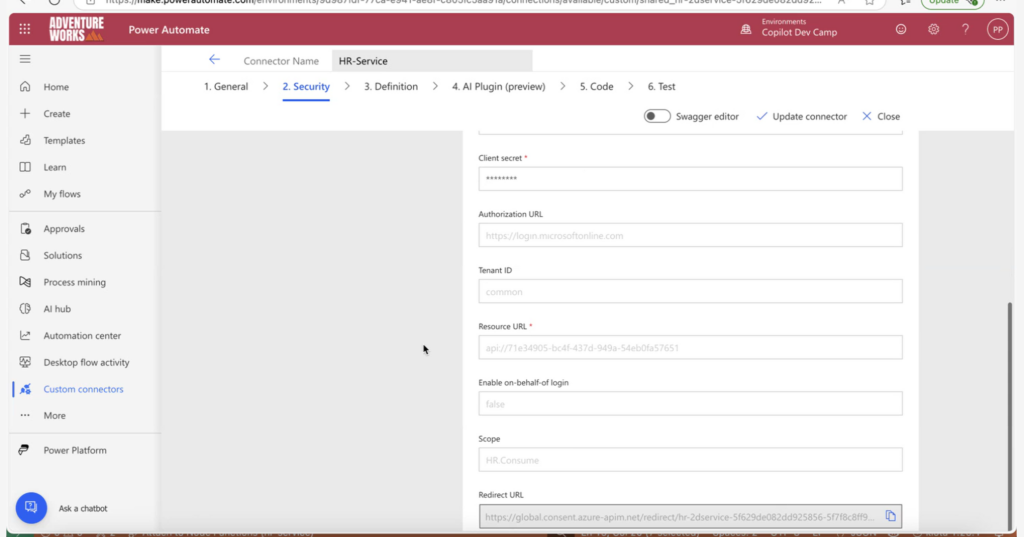The height and width of the screenshot is (537, 1024).
Task: Click Update connector
Action: [x=801, y=116]
